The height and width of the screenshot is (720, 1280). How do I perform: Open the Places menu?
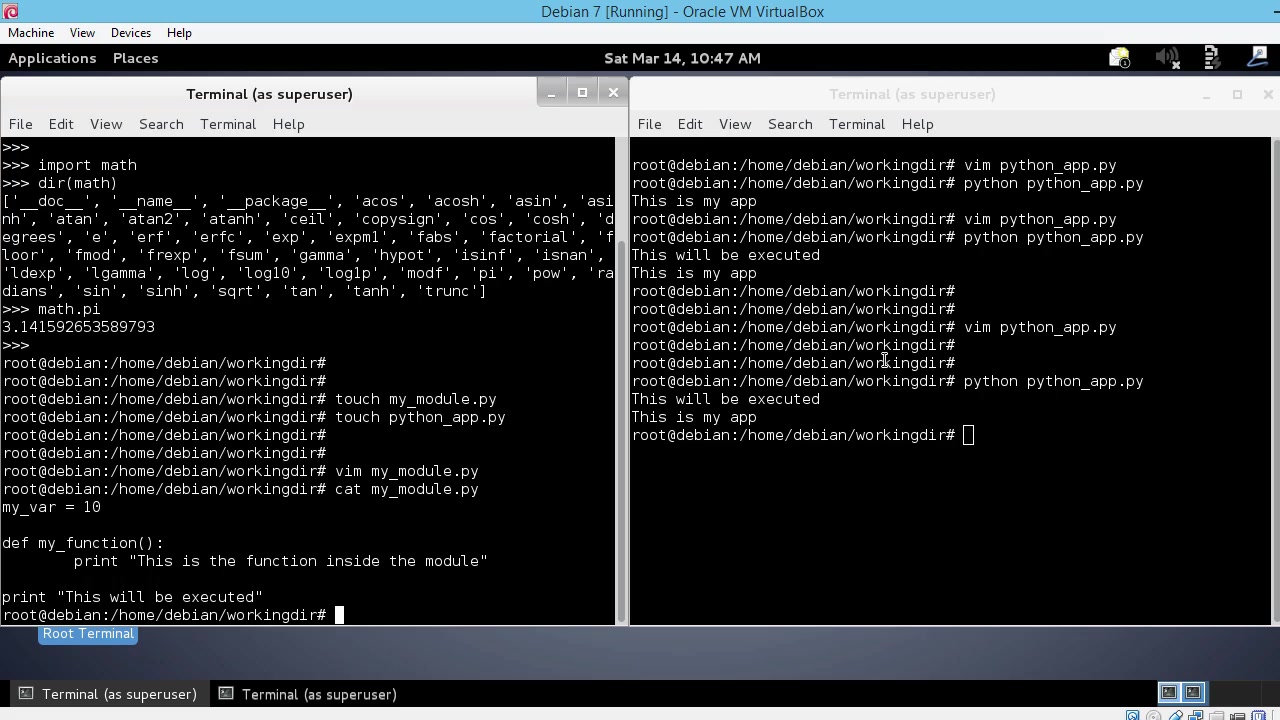(x=135, y=58)
